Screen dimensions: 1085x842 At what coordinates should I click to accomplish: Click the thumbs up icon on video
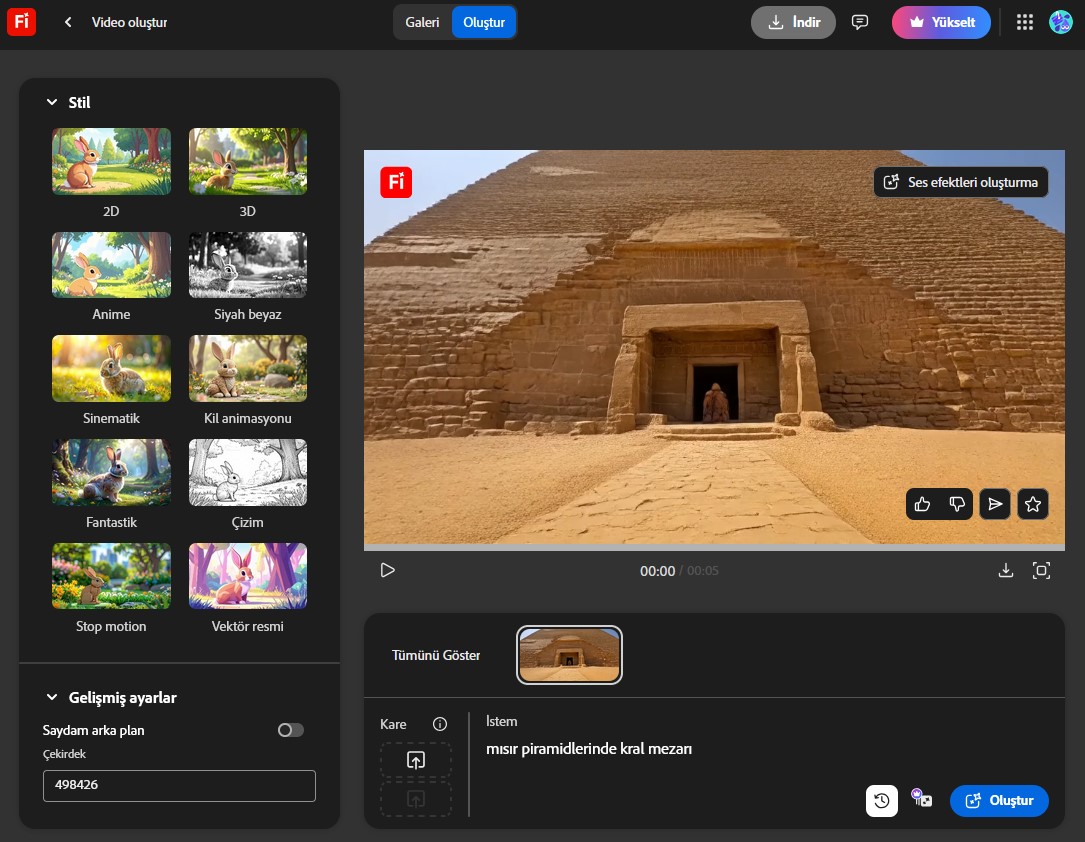922,504
